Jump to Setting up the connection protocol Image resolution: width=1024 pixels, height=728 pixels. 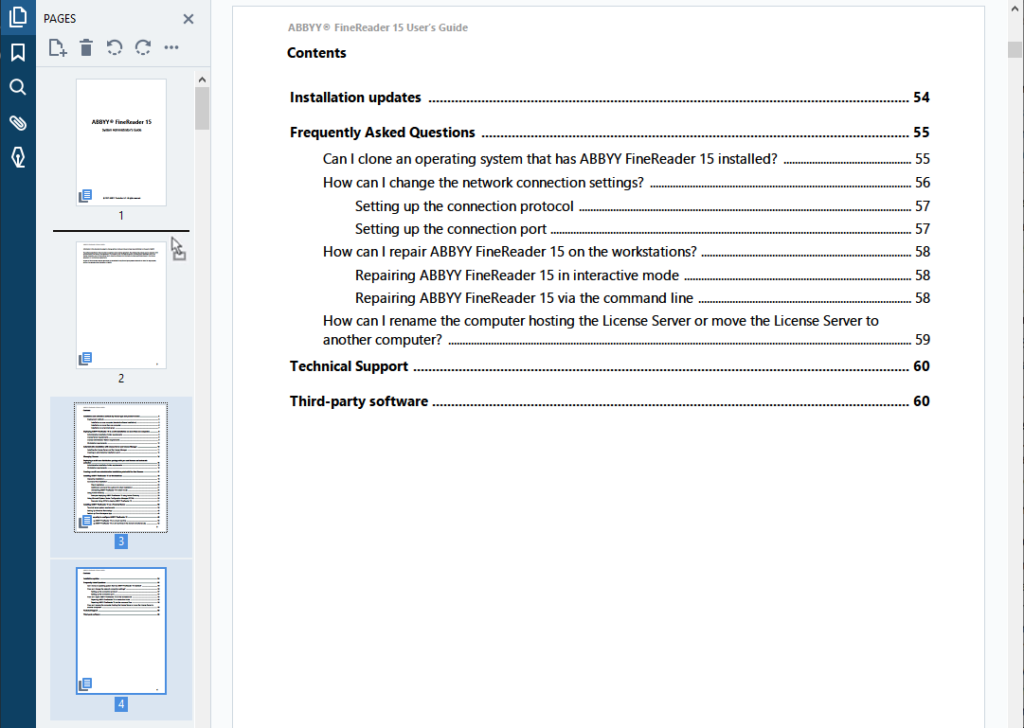point(643,206)
